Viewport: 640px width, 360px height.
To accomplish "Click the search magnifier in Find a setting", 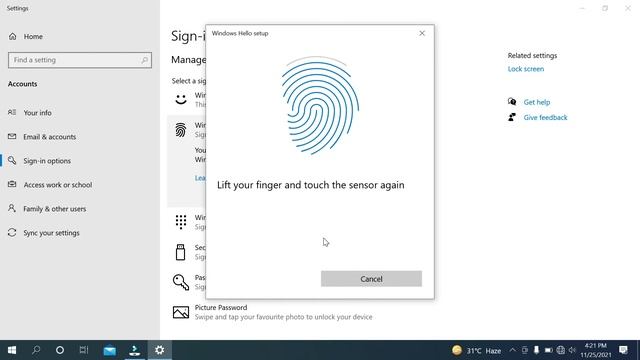I will pyautogui.click(x=144, y=60).
